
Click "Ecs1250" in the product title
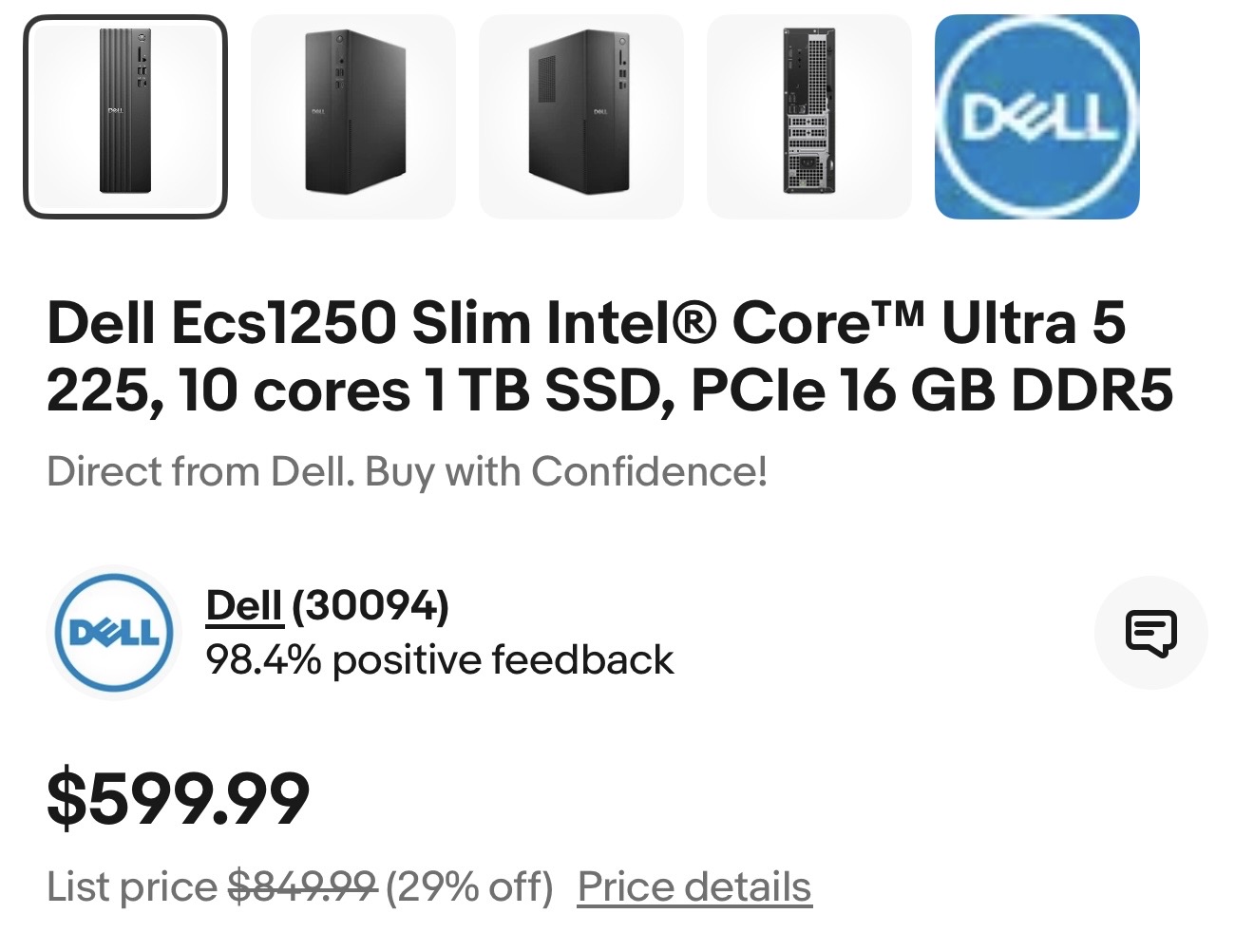click(x=282, y=323)
